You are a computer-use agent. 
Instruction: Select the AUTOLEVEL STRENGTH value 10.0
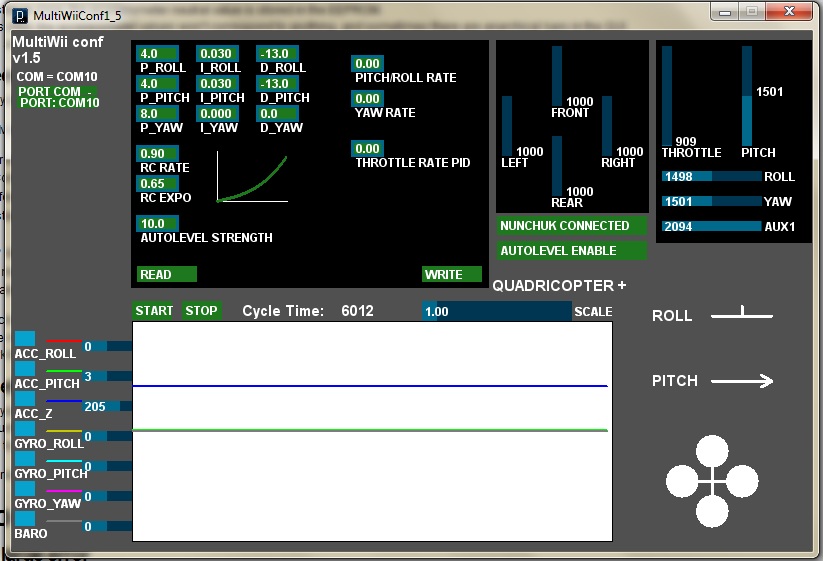point(157,223)
